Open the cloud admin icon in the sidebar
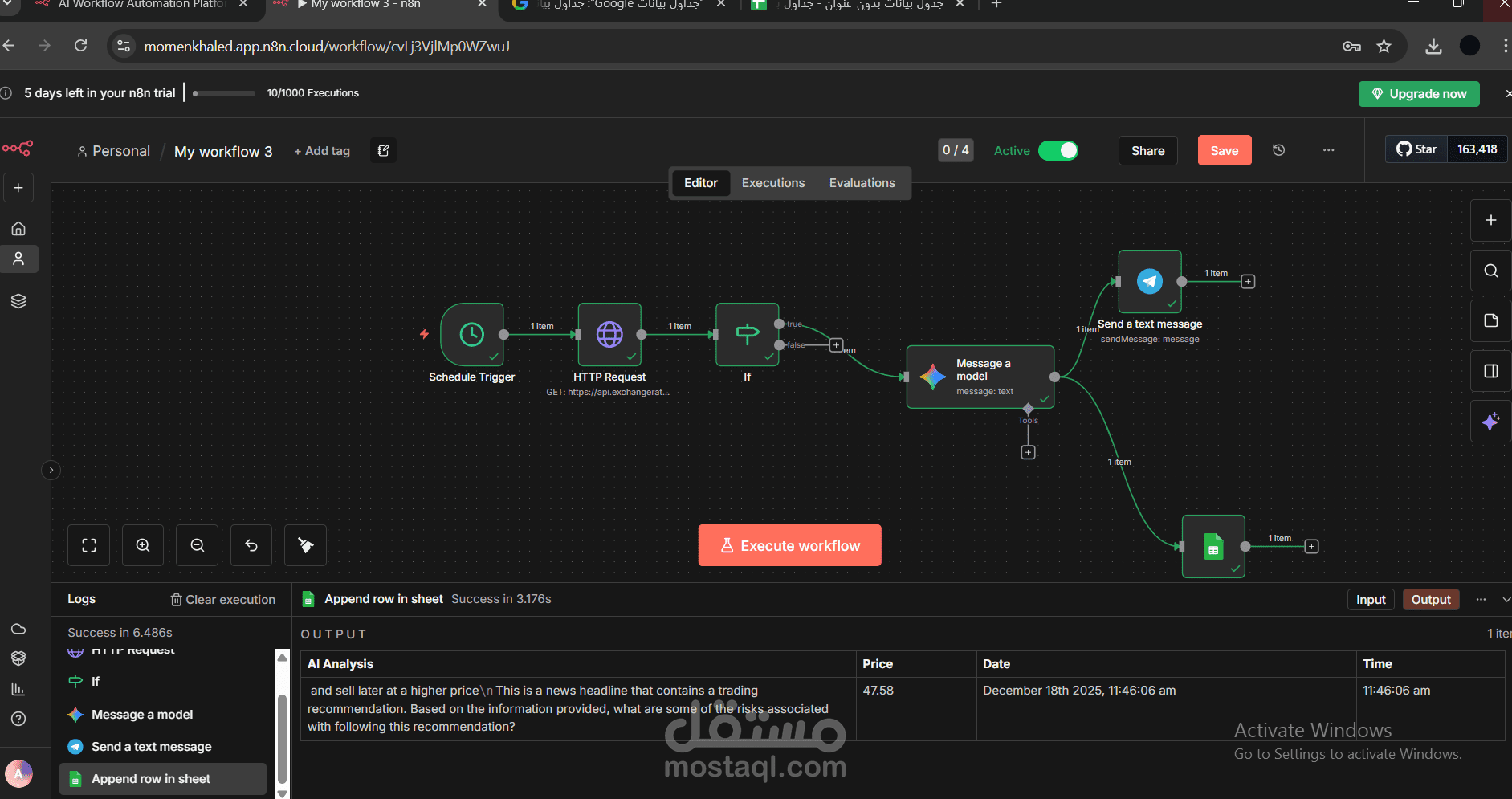This screenshot has height=799, width=1512. [18, 629]
